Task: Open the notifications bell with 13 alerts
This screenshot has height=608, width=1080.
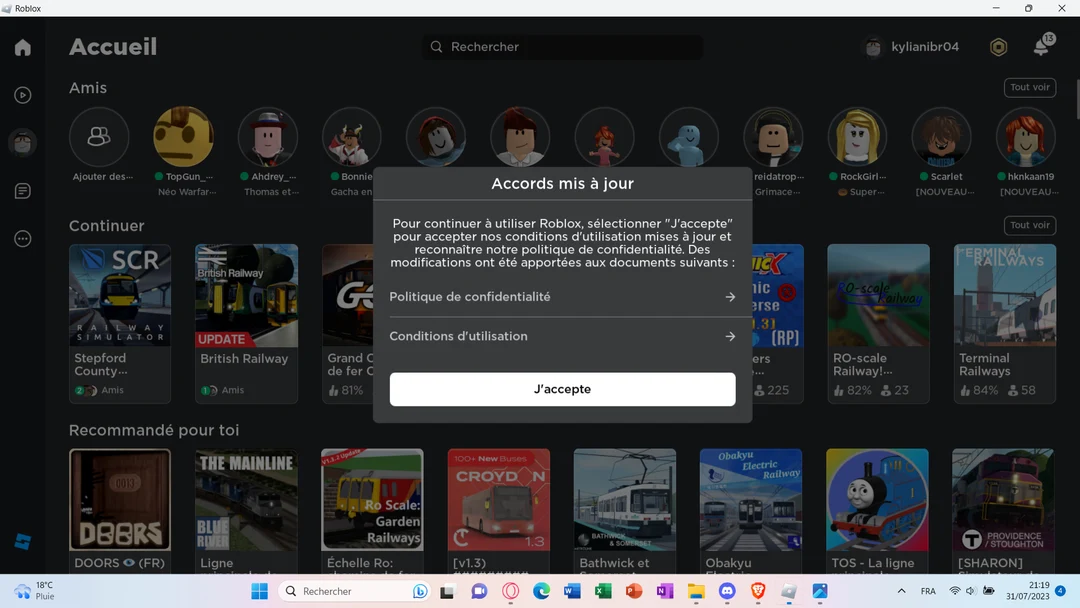Action: [1042, 46]
